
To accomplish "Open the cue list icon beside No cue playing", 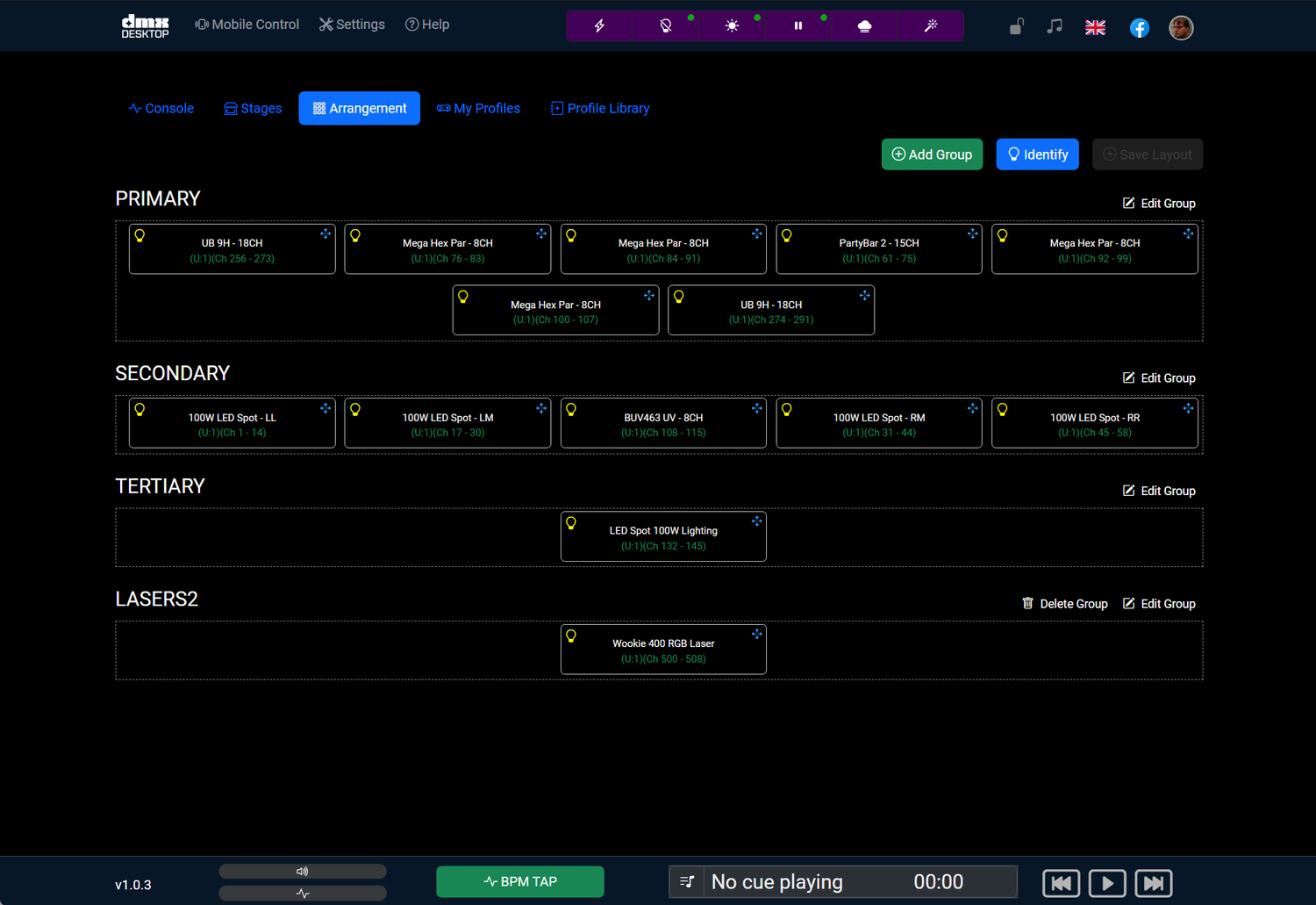I will [x=687, y=881].
